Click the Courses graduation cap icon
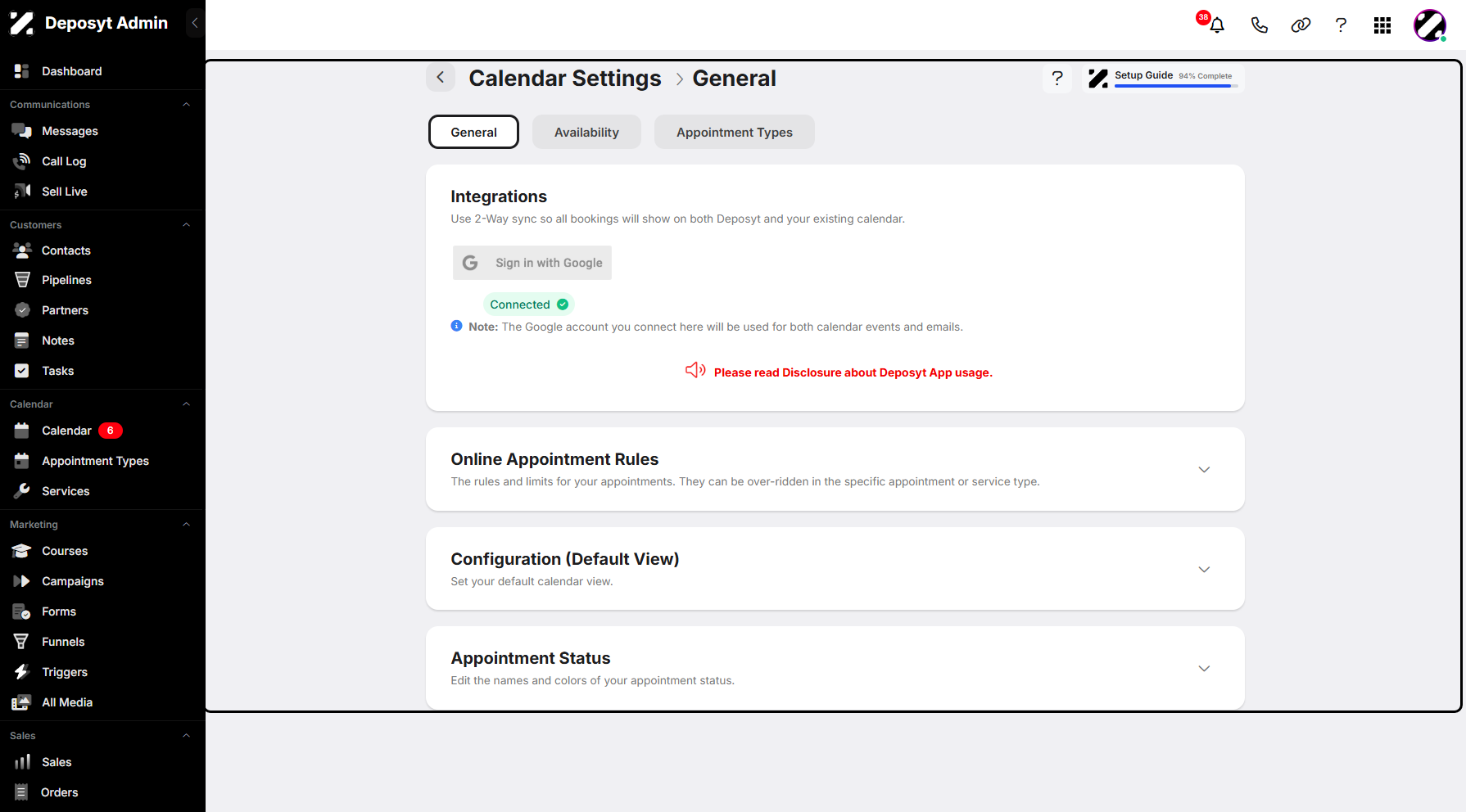Image resolution: width=1466 pixels, height=812 pixels. [x=22, y=551]
